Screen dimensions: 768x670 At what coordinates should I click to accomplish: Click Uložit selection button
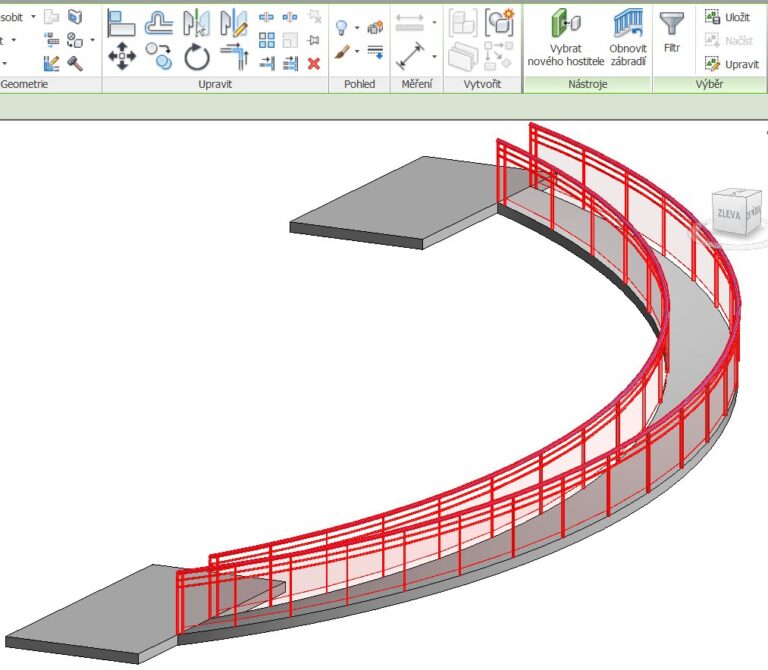(727, 17)
